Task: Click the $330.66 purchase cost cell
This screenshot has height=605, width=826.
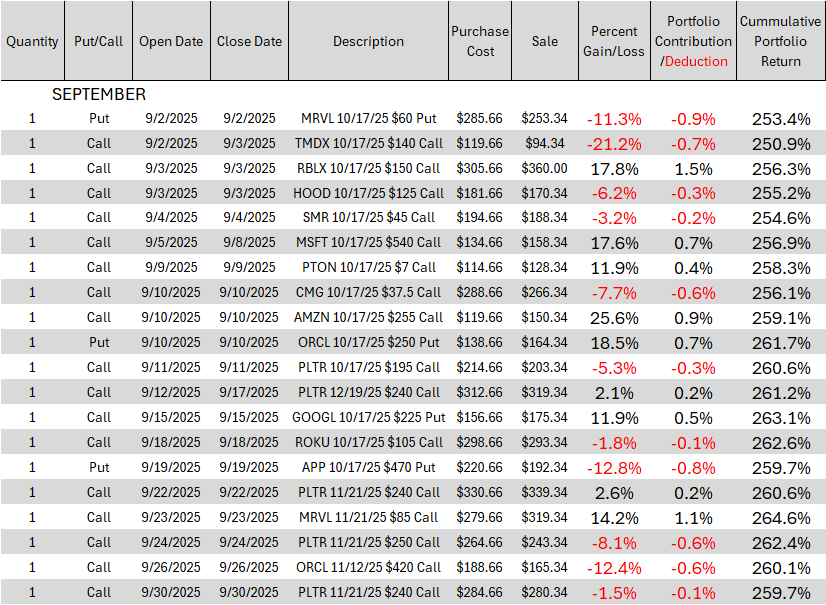Action: pos(479,492)
